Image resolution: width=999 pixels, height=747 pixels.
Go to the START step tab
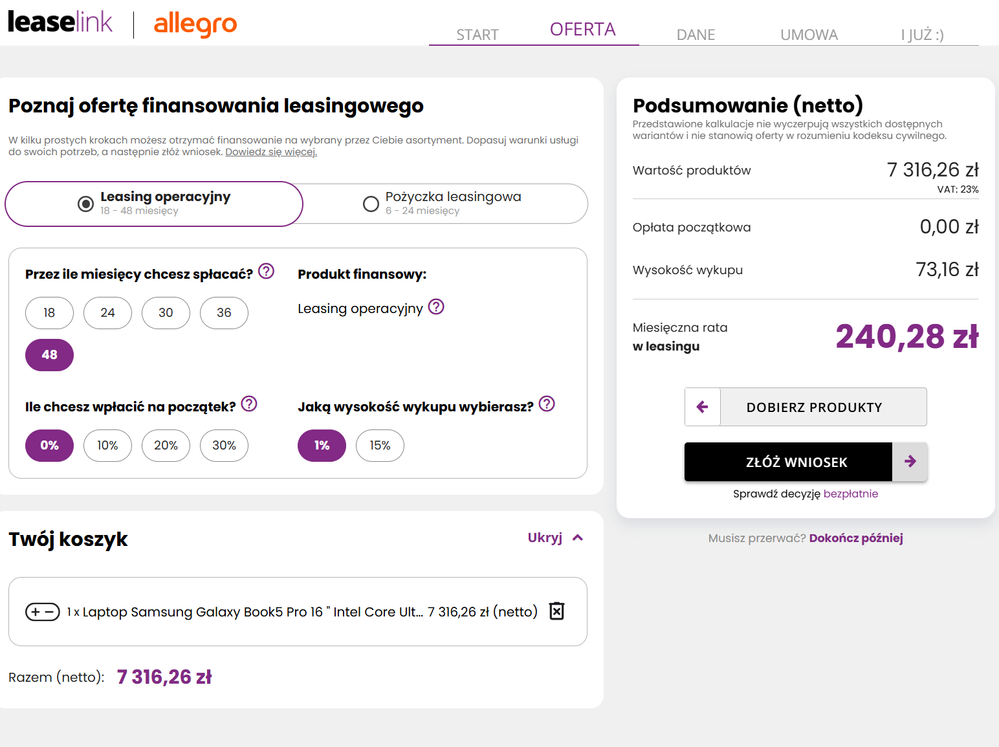pyautogui.click(x=477, y=34)
